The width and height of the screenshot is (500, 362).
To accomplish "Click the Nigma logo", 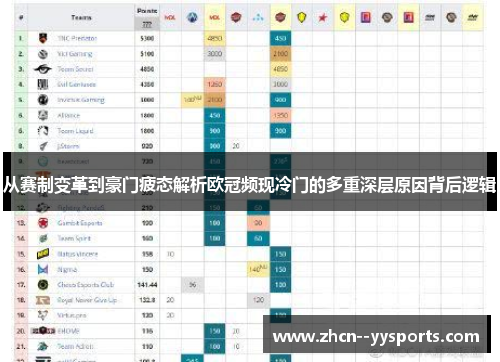I will click(x=43, y=269).
